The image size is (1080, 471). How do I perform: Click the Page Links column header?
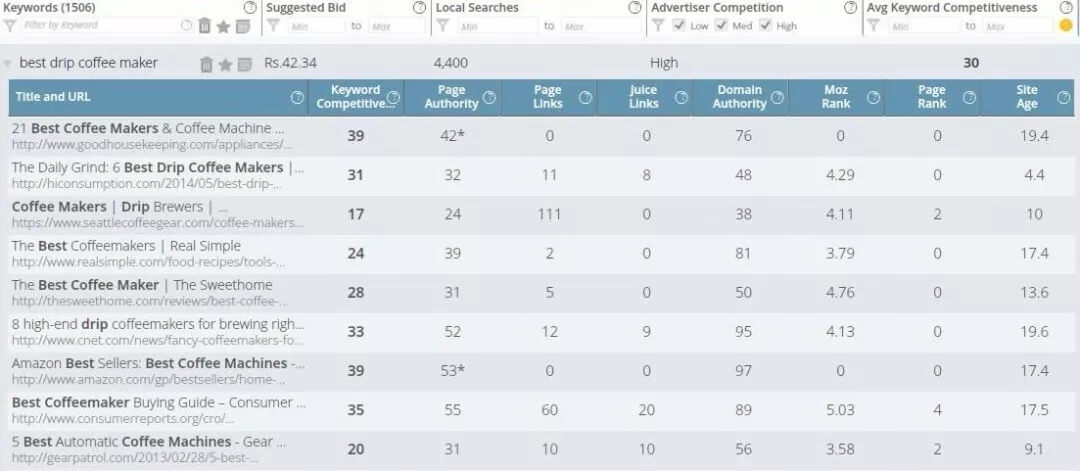coord(548,97)
